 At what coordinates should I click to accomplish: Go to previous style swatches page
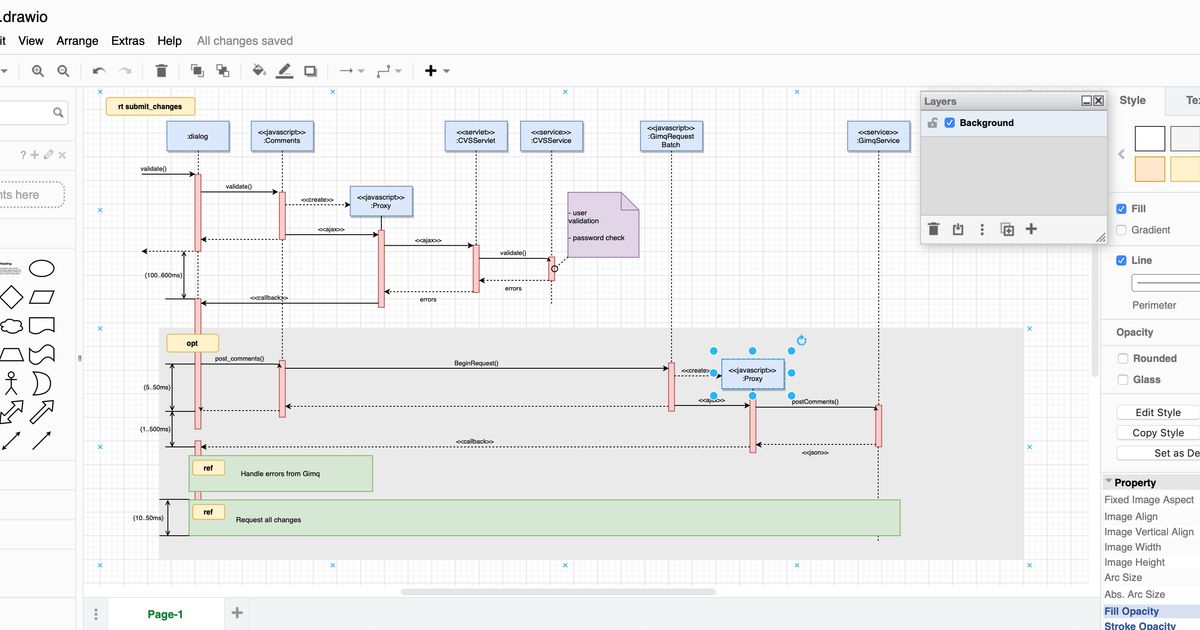[1121, 155]
